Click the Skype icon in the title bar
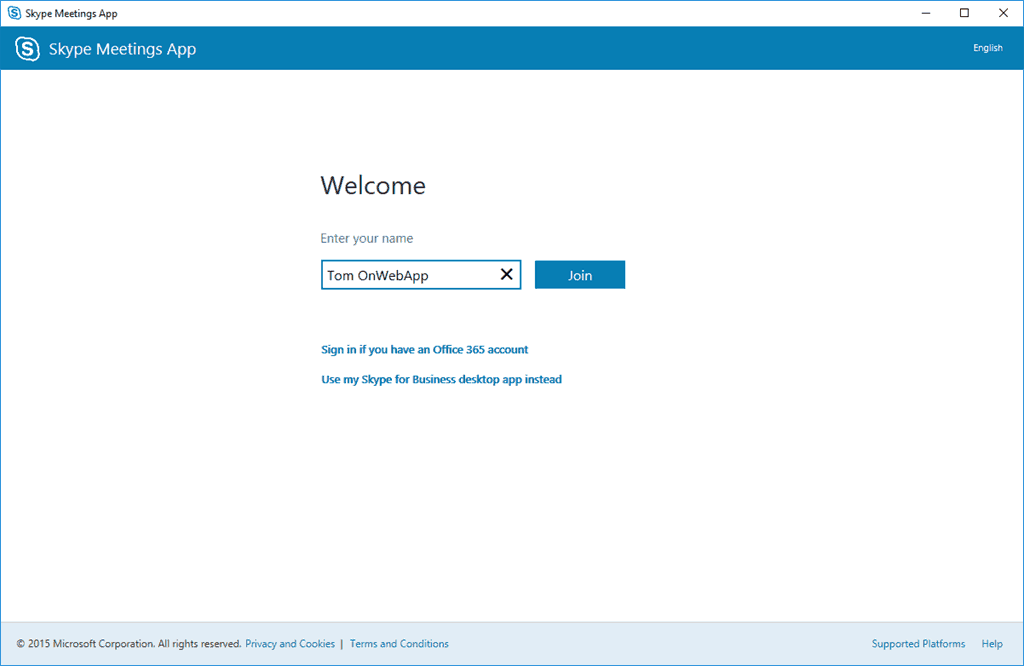Screen dimensions: 1024x666 coord(14,13)
